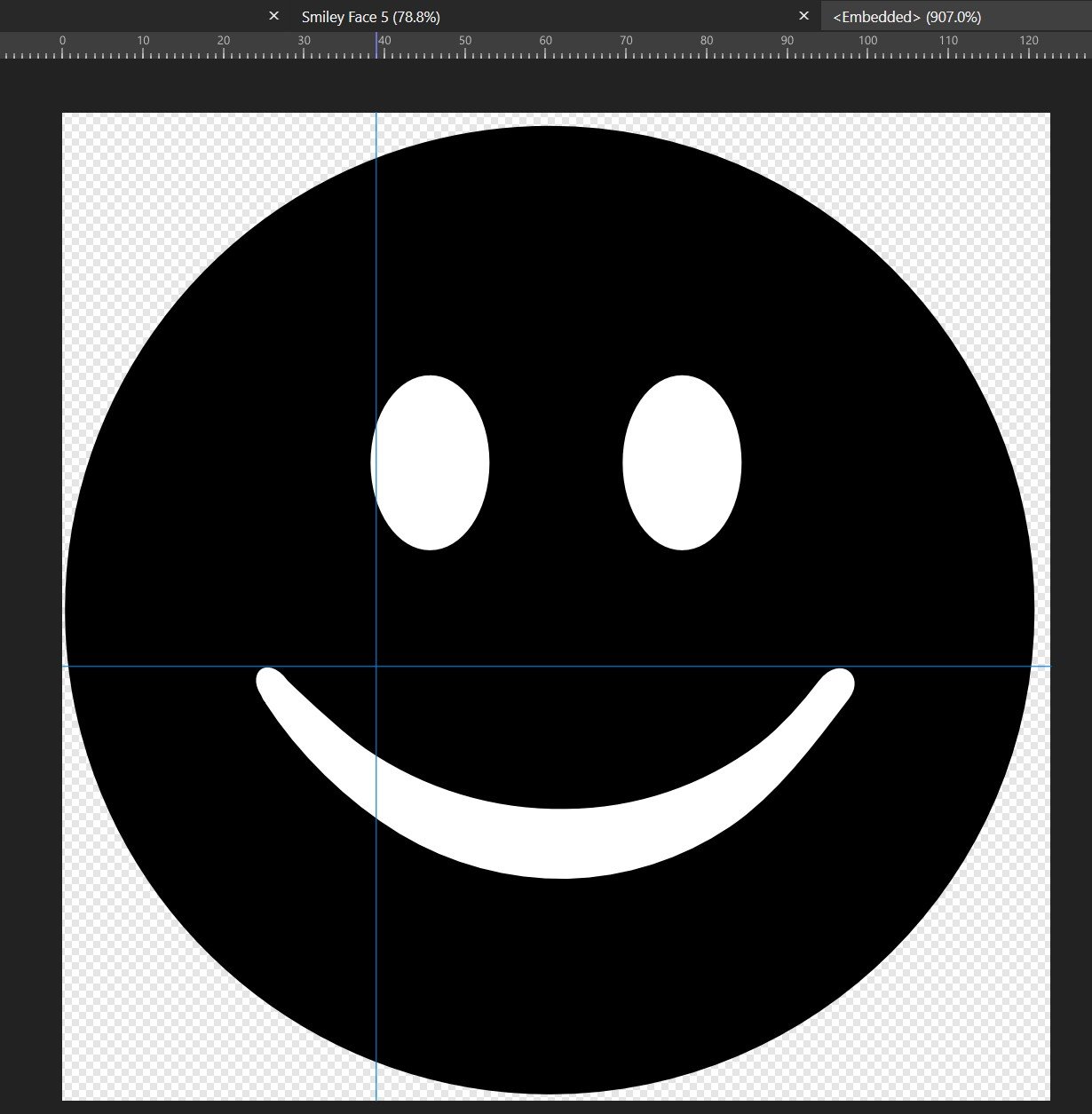This screenshot has width=1092, height=1114.
Task: Click the transparent checkerboard background area
Action: 98,151
